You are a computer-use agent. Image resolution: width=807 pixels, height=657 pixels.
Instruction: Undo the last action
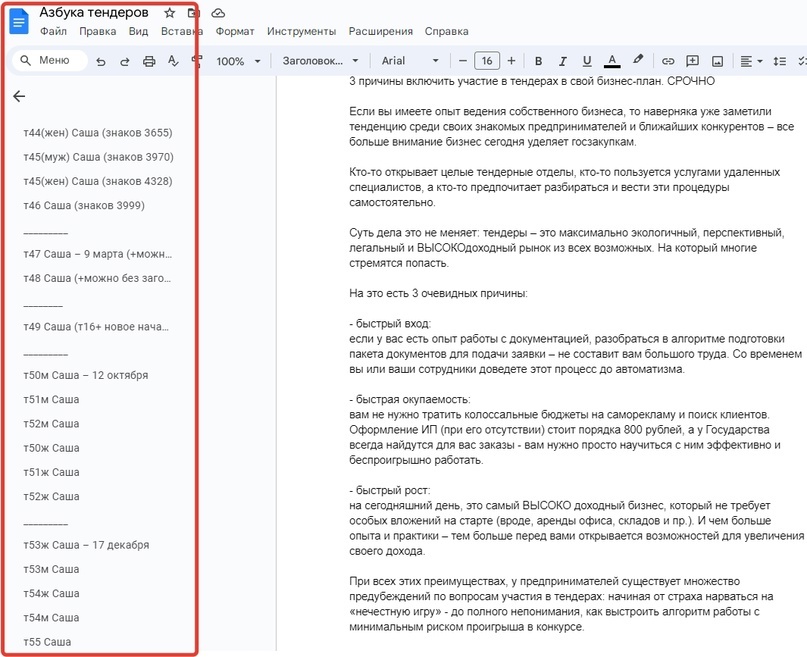101,61
